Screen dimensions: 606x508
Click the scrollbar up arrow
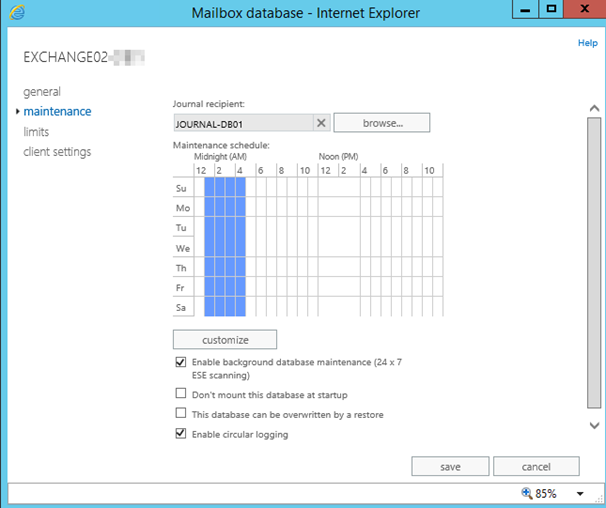point(594,109)
